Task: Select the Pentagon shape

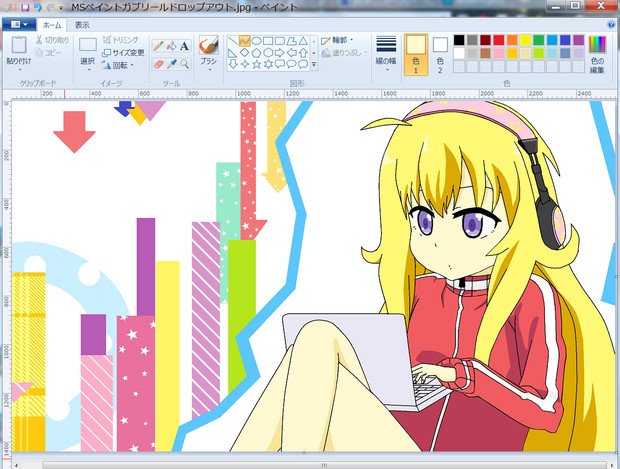Action: coord(256,52)
